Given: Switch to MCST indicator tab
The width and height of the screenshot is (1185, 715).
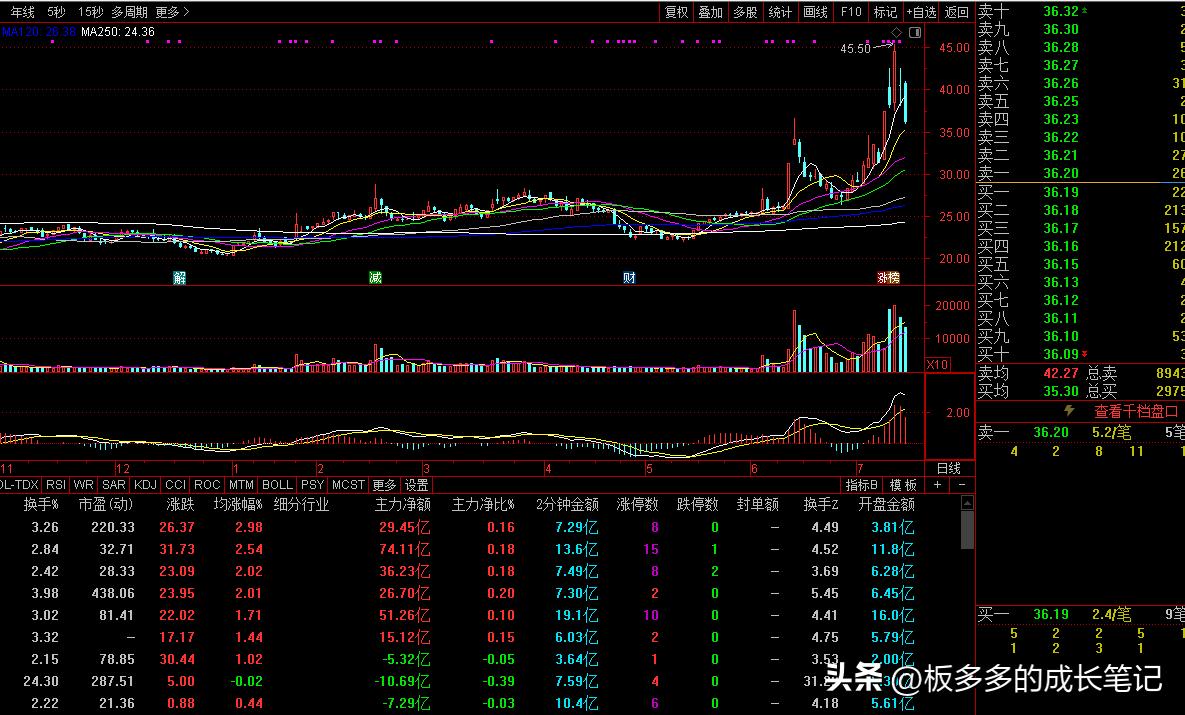Looking at the screenshot, I should tap(348, 484).
